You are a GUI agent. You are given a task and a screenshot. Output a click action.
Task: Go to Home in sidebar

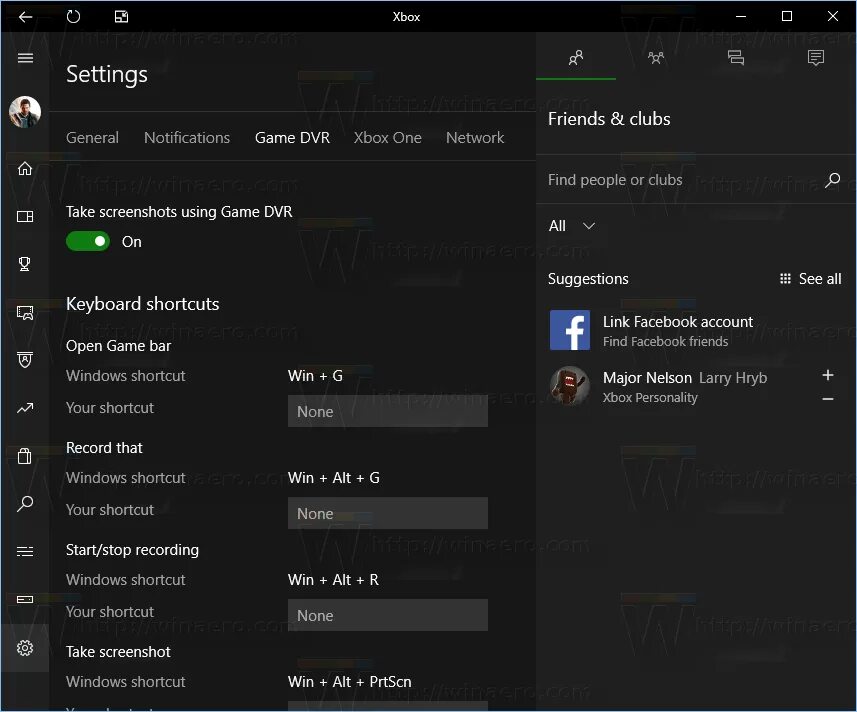(25, 168)
